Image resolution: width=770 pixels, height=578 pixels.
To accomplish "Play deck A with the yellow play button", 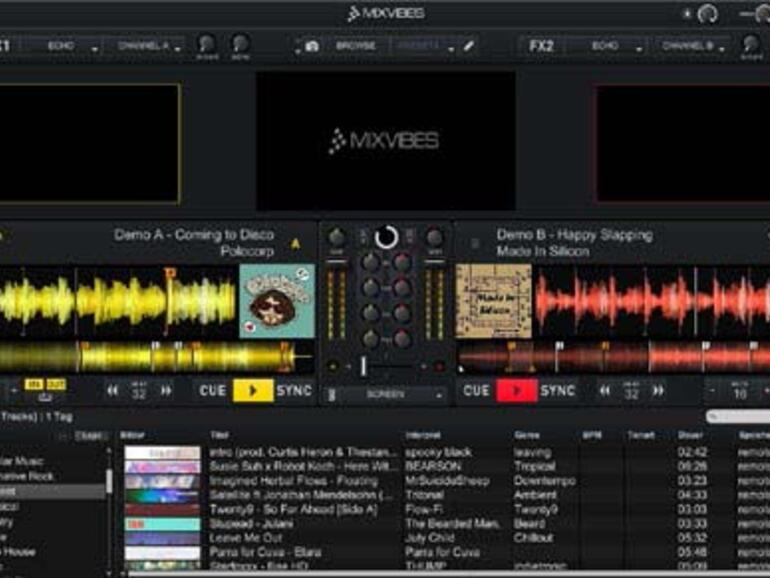I will pyautogui.click(x=253, y=391).
